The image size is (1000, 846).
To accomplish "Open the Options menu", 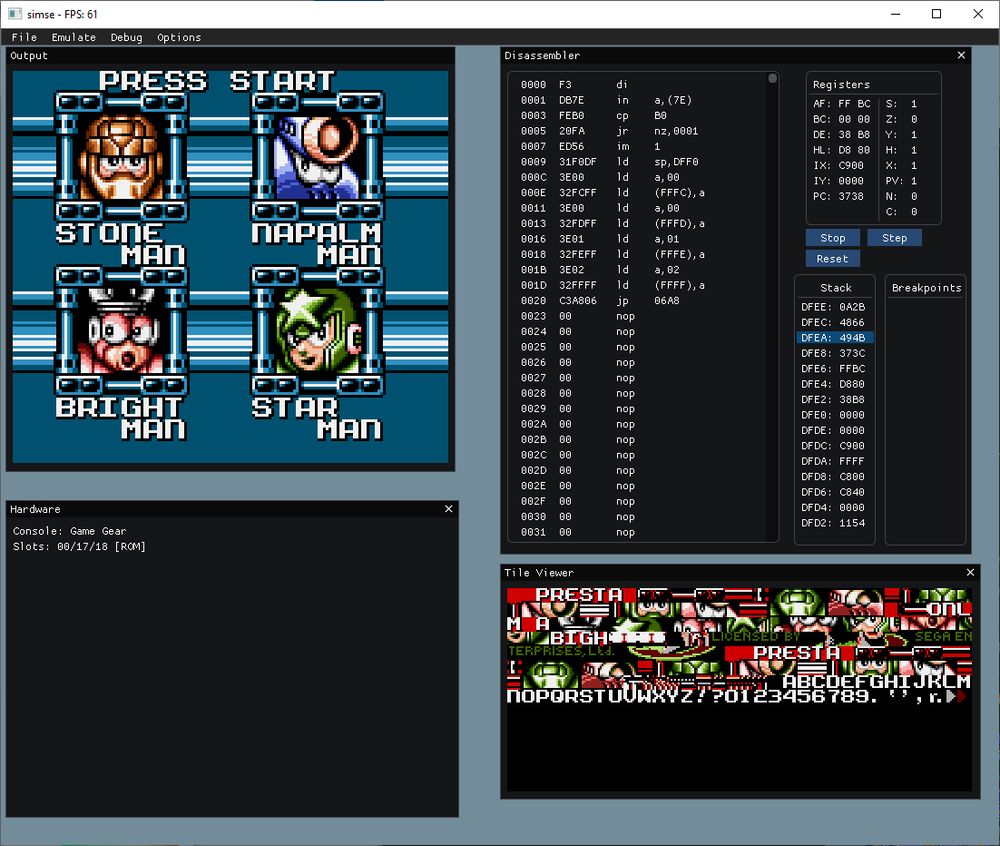I will pyautogui.click(x=179, y=37).
